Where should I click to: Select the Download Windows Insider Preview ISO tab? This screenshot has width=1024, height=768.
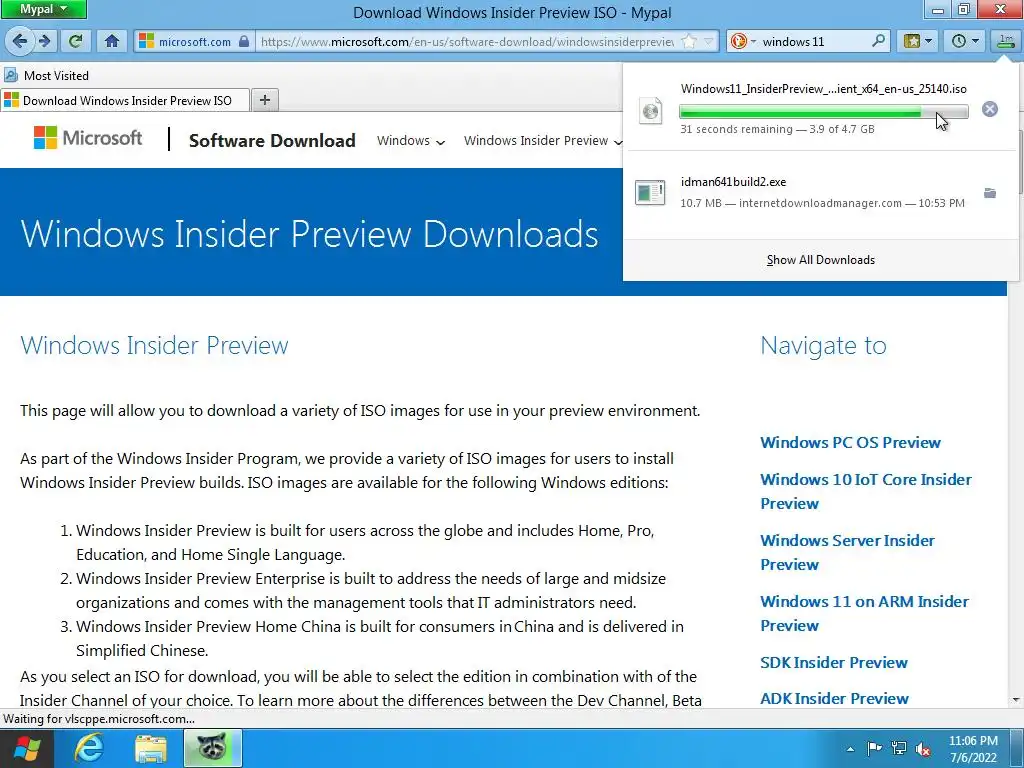tap(125, 101)
